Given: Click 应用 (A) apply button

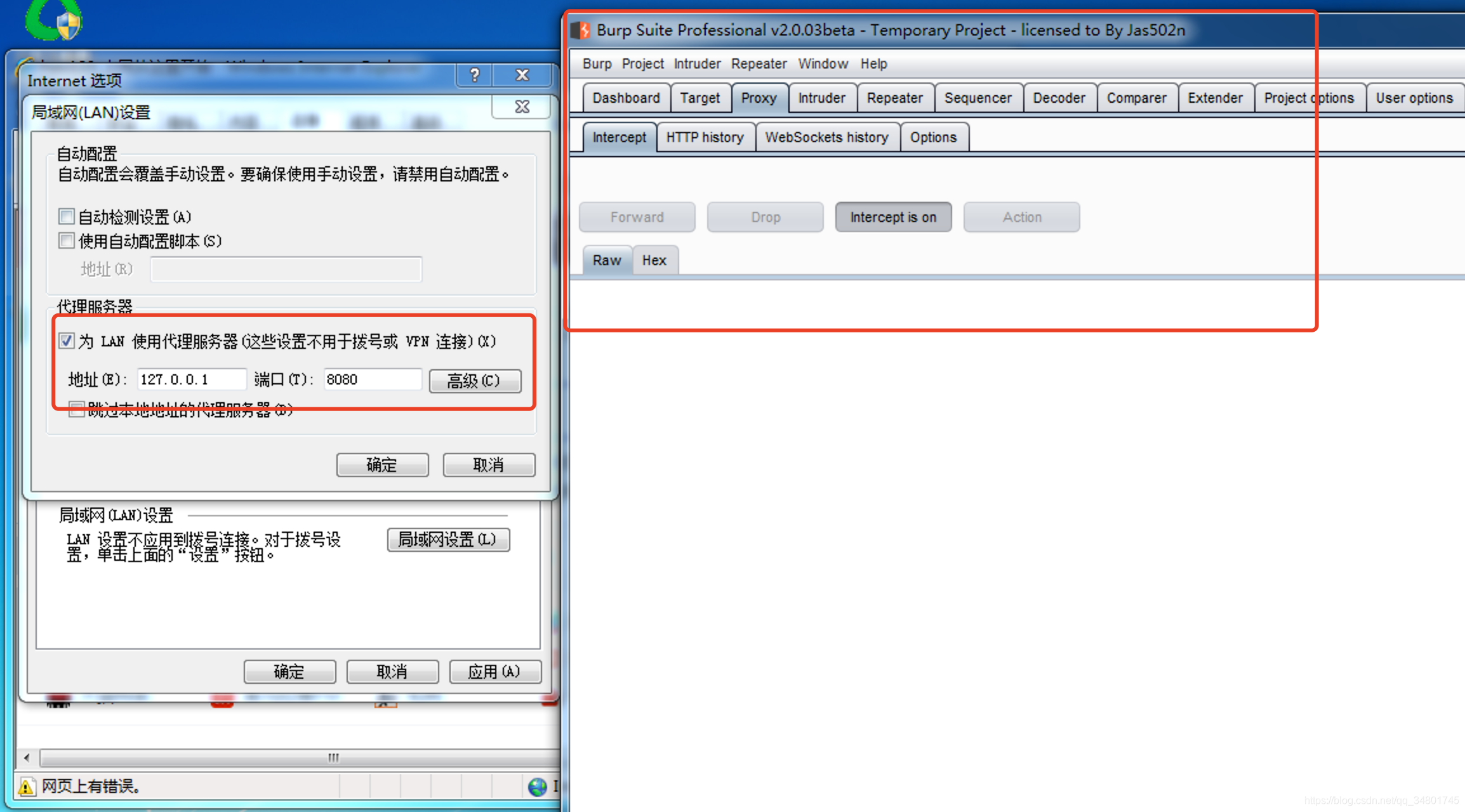Looking at the screenshot, I should (495, 672).
